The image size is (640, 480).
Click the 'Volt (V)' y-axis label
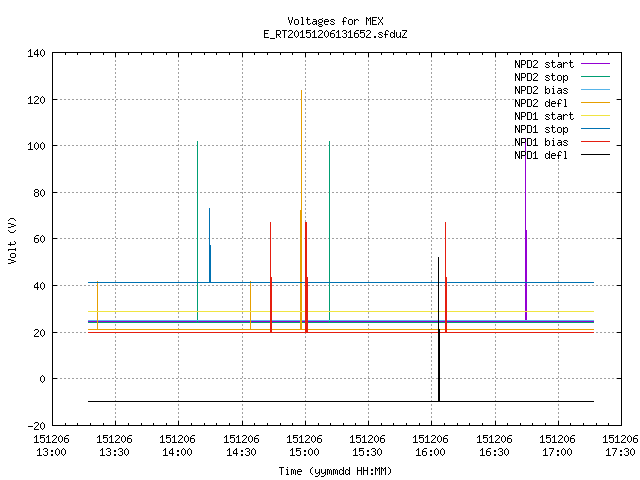pos(12,240)
